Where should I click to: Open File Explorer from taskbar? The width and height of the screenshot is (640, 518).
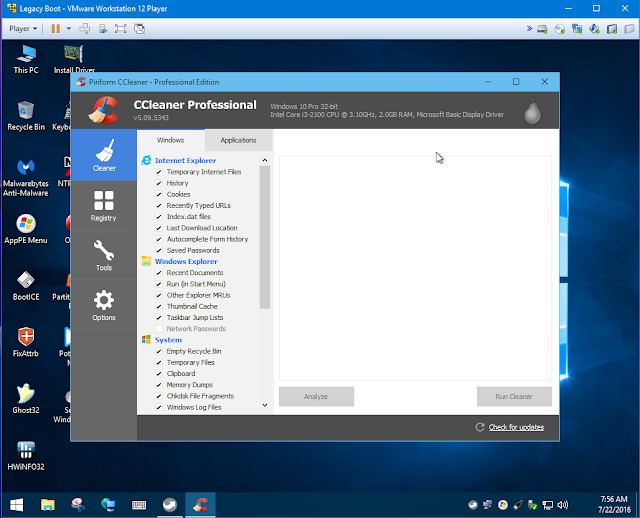[47, 505]
